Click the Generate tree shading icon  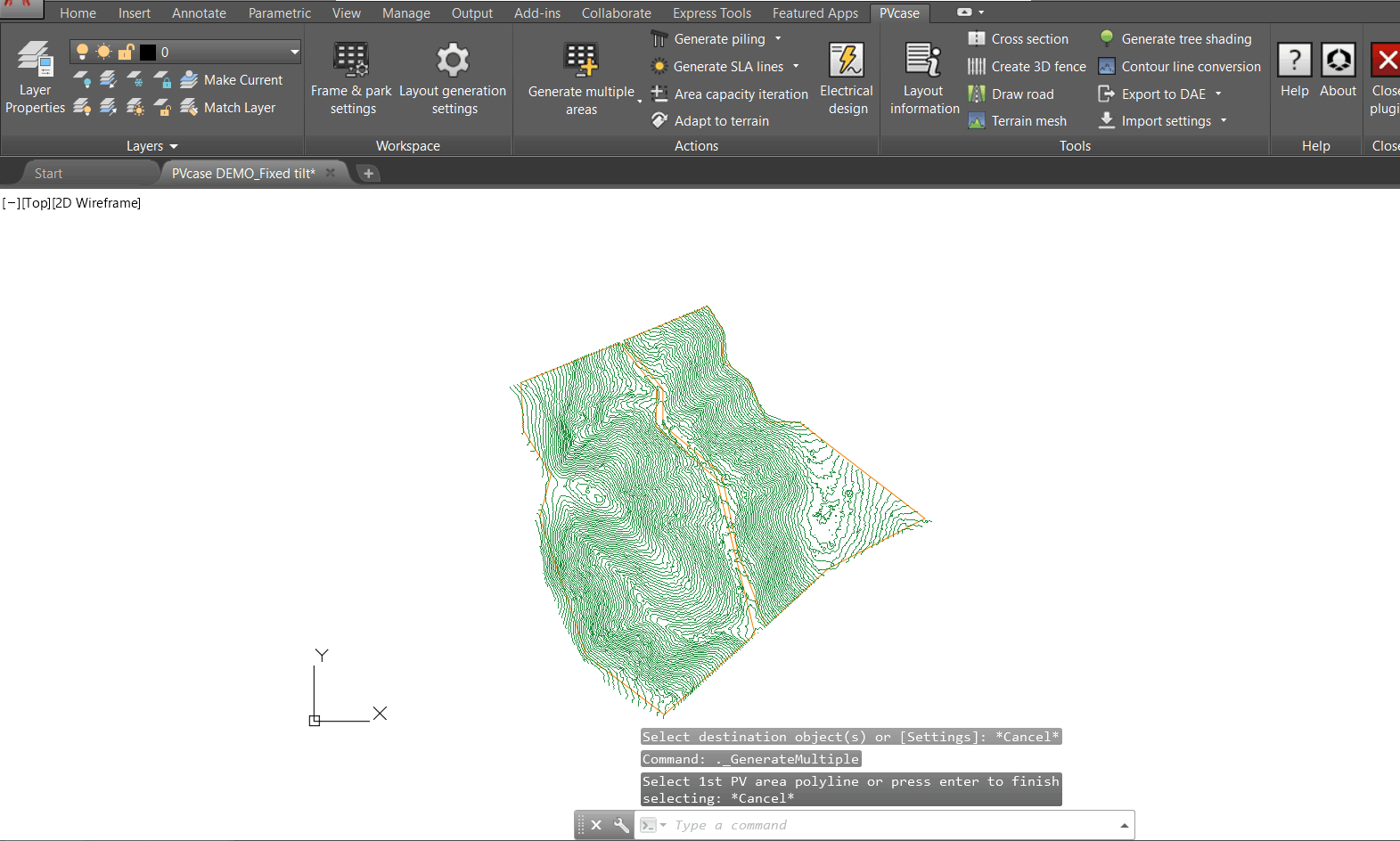click(x=1107, y=38)
